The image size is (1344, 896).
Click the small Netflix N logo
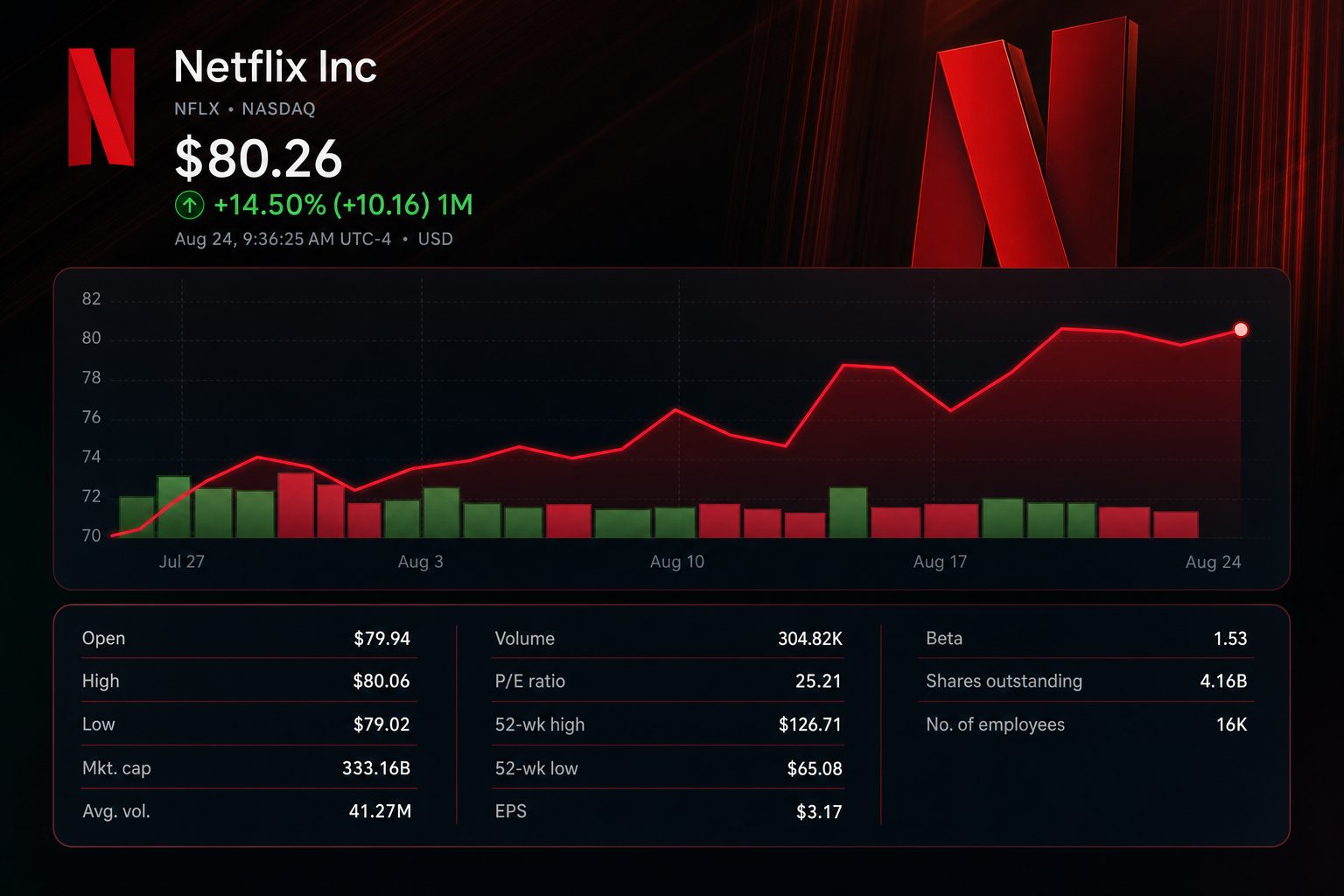coord(101,107)
